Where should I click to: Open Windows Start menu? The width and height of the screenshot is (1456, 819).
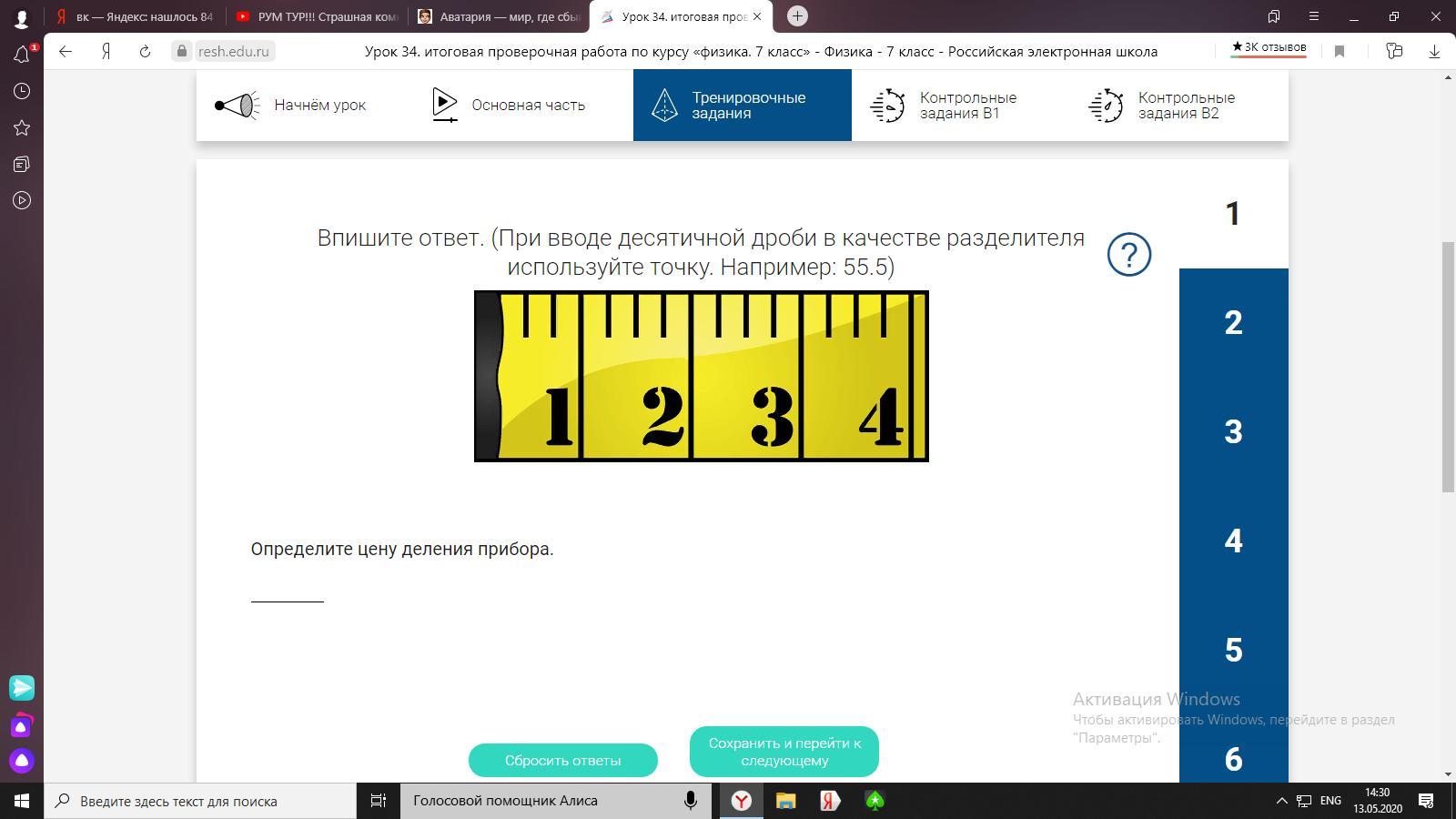tap(22, 801)
